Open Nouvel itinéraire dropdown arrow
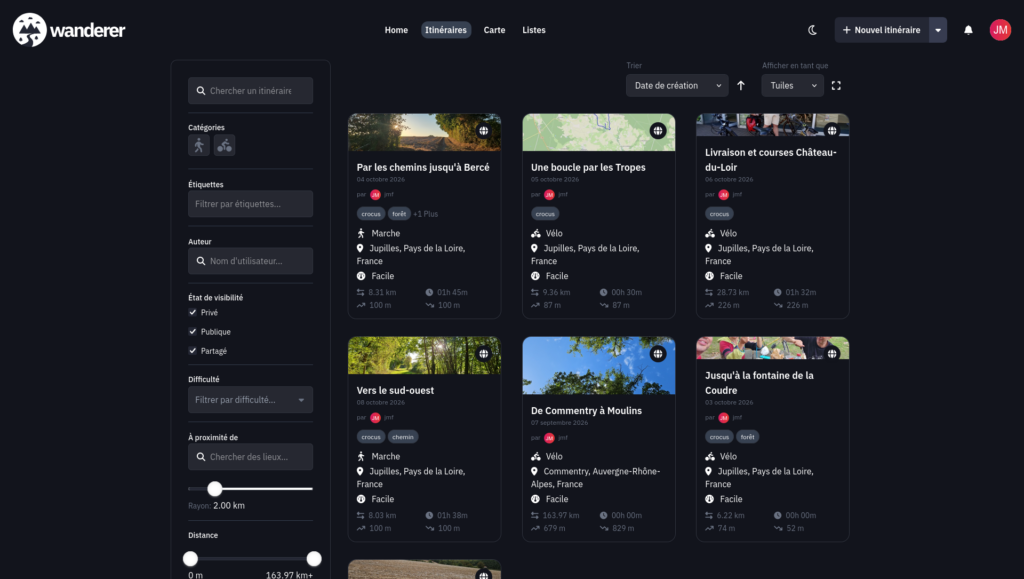Viewport: 1024px width, 579px height. (x=938, y=30)
